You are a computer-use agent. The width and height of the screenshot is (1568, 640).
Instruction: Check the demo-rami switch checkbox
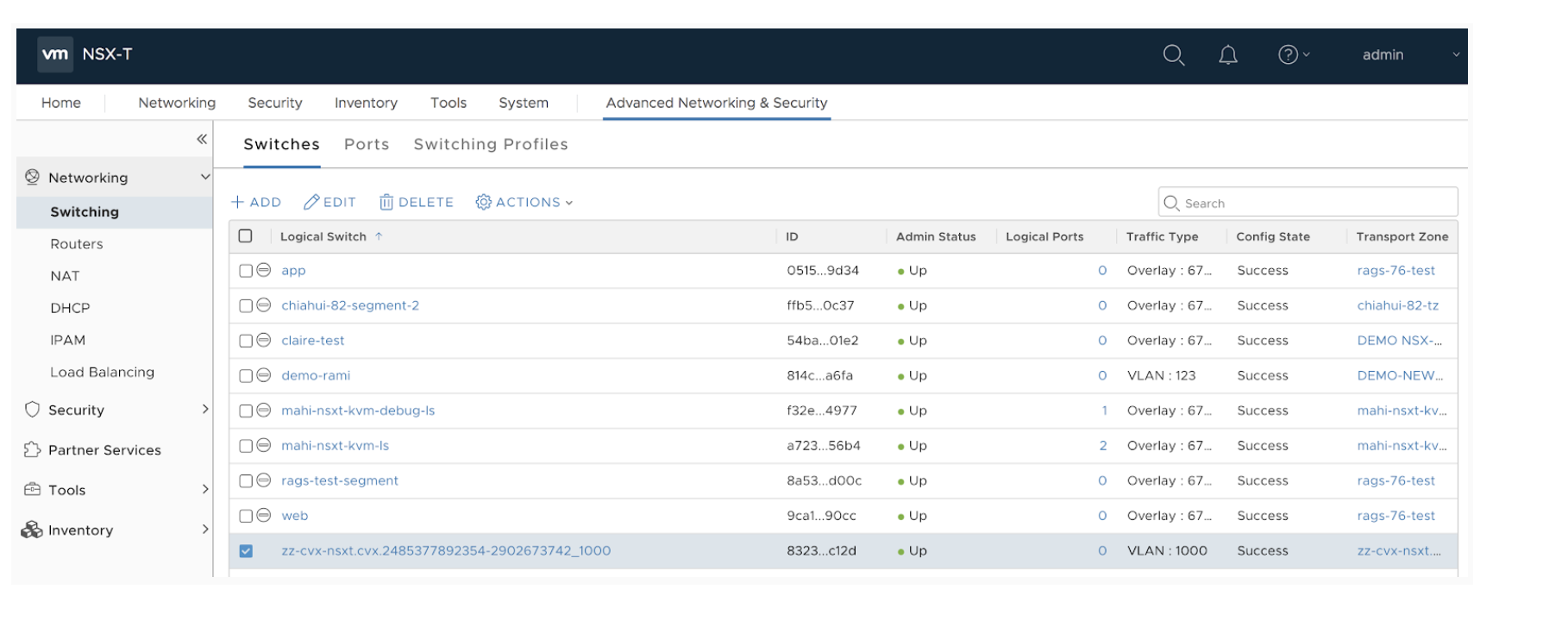click(x=246, y=375)
